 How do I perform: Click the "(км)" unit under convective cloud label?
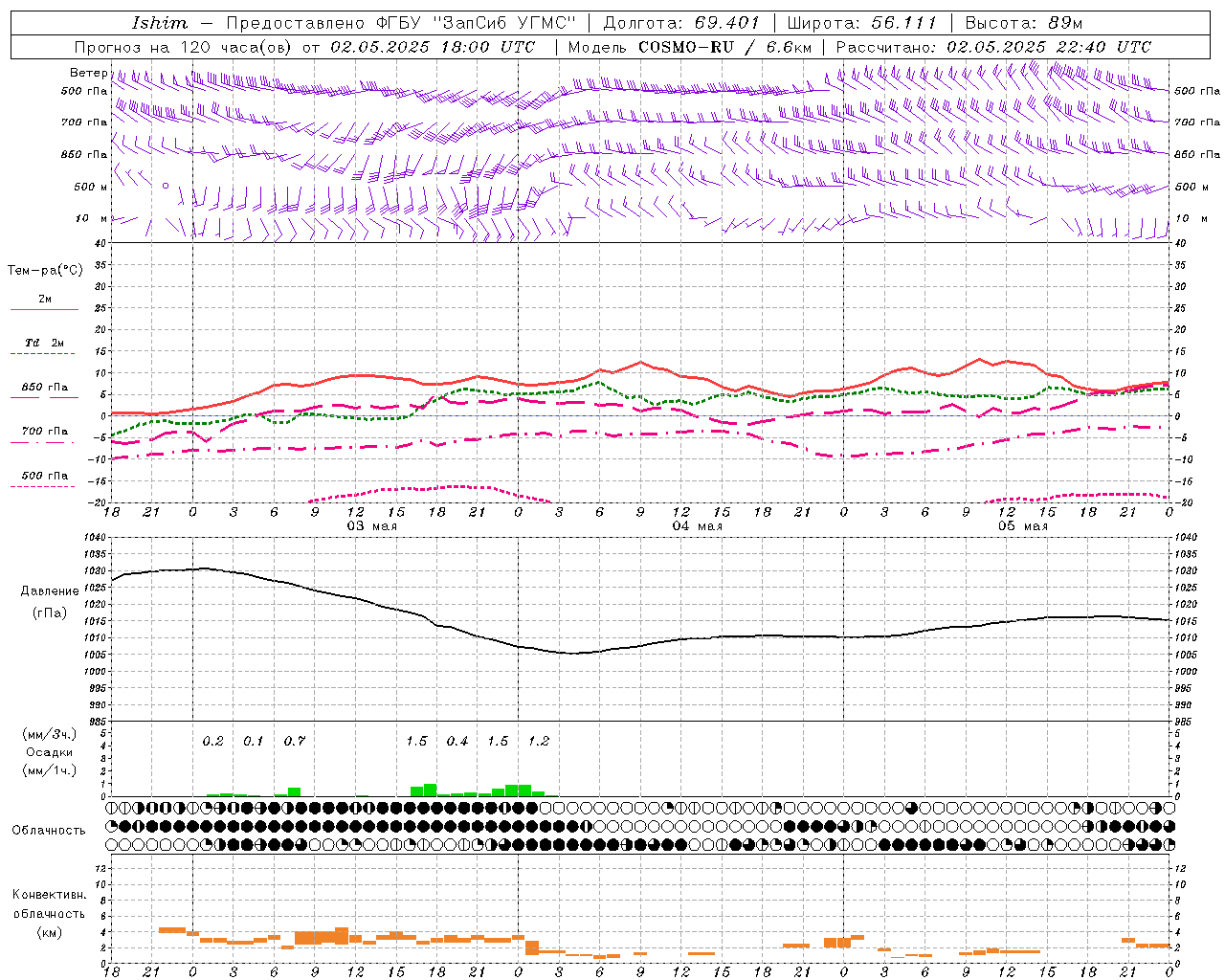[49, 932]
